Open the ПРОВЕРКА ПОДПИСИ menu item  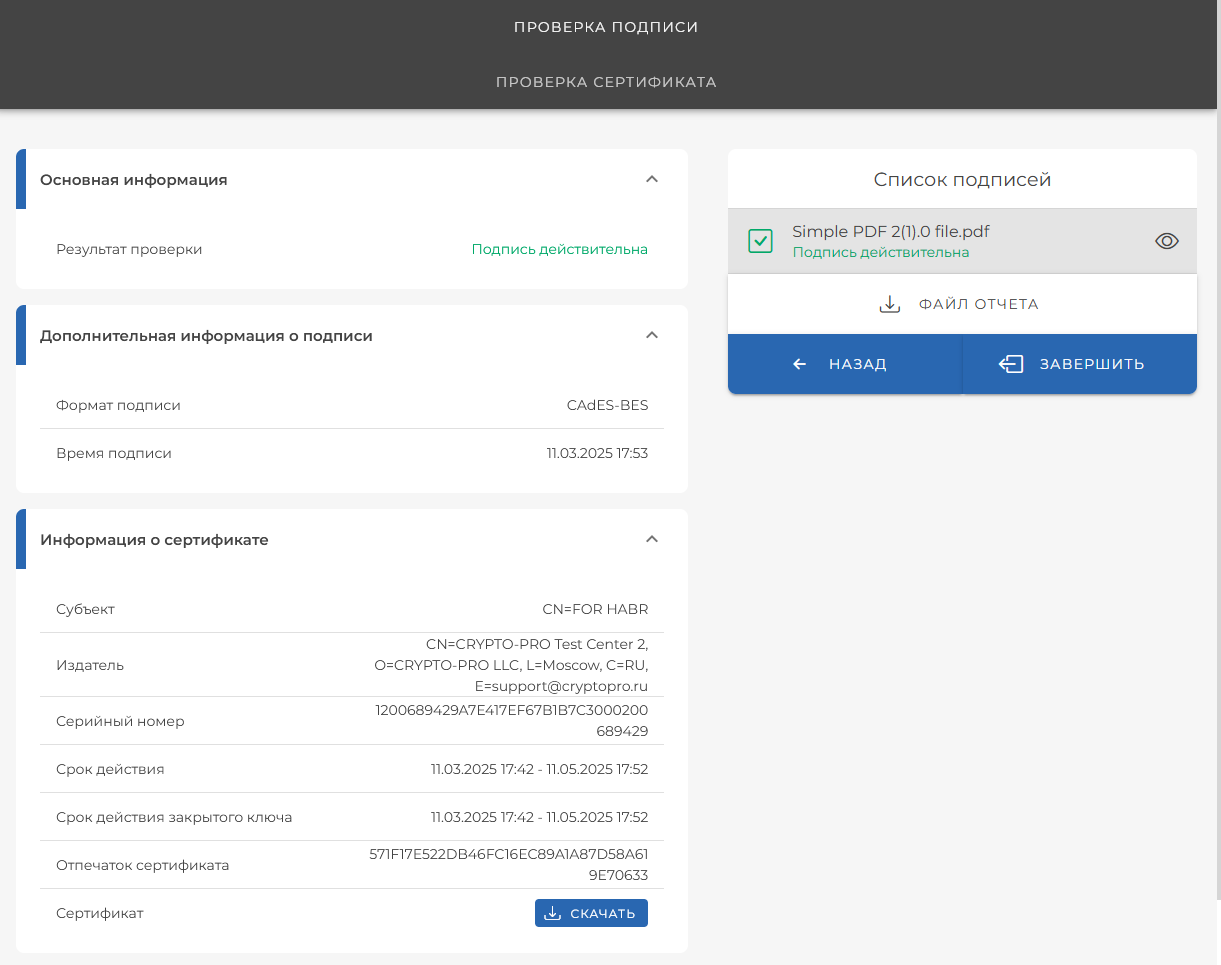606,27
